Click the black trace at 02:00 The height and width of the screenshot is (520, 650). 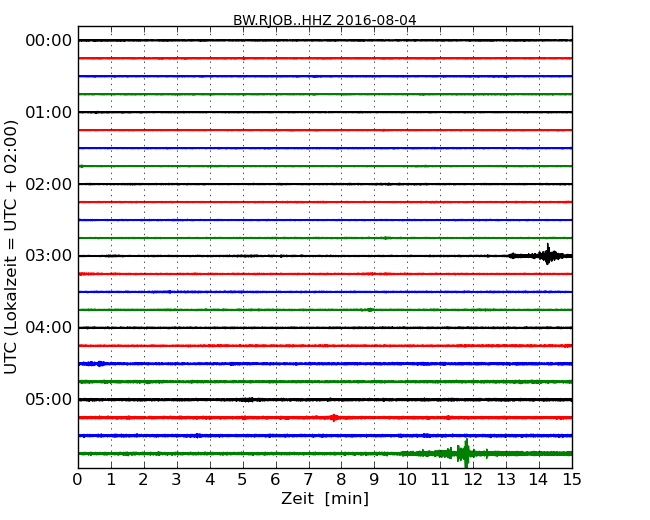tap(325, 184)
